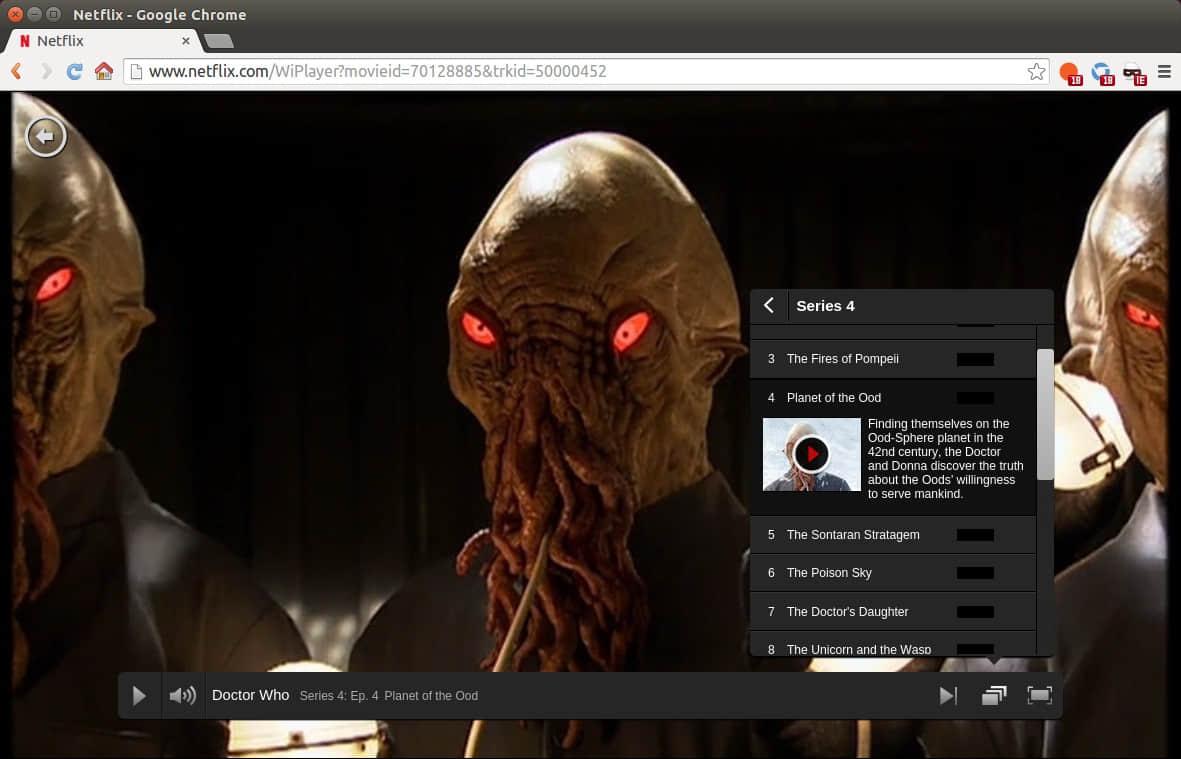
Task: Click the Netflix browser tab
Action: (100, 41)
